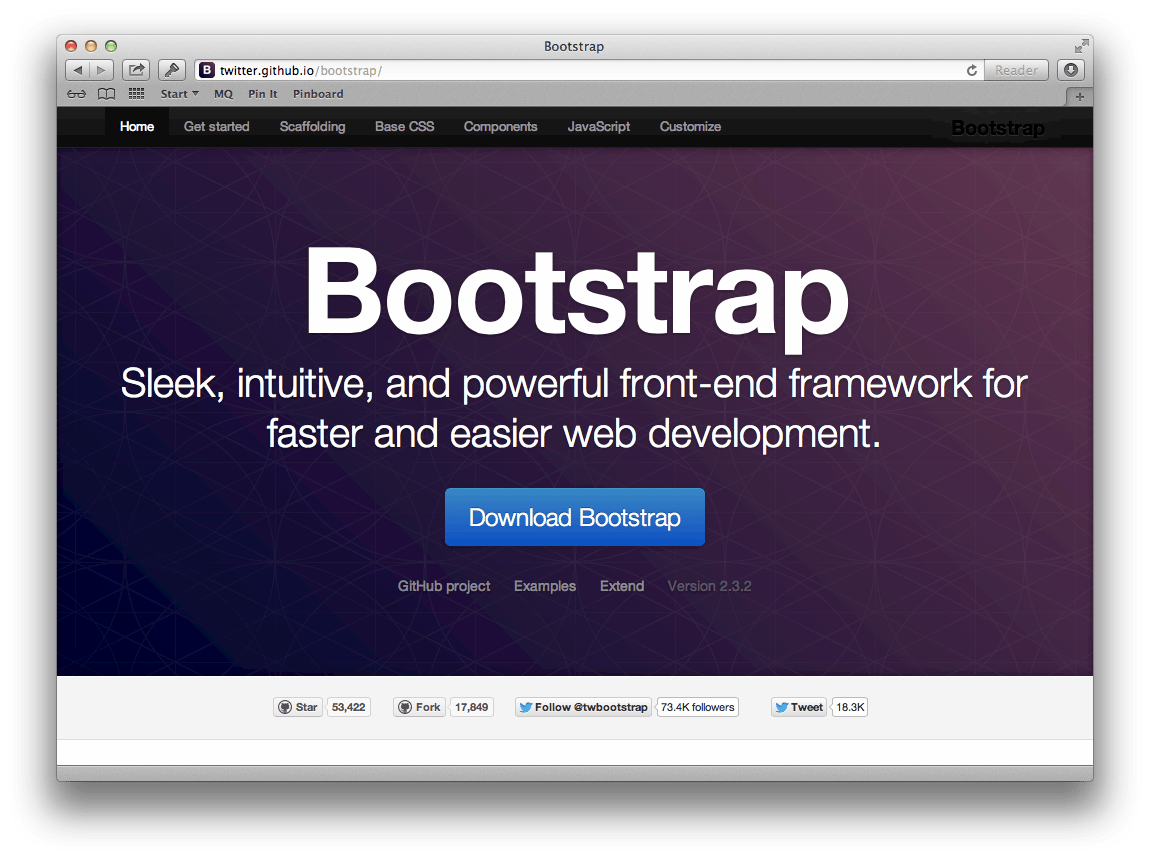Click the Follow @twbootstrap button
This screenshot has height=860, width=1150.
click(x=583, y=707)
